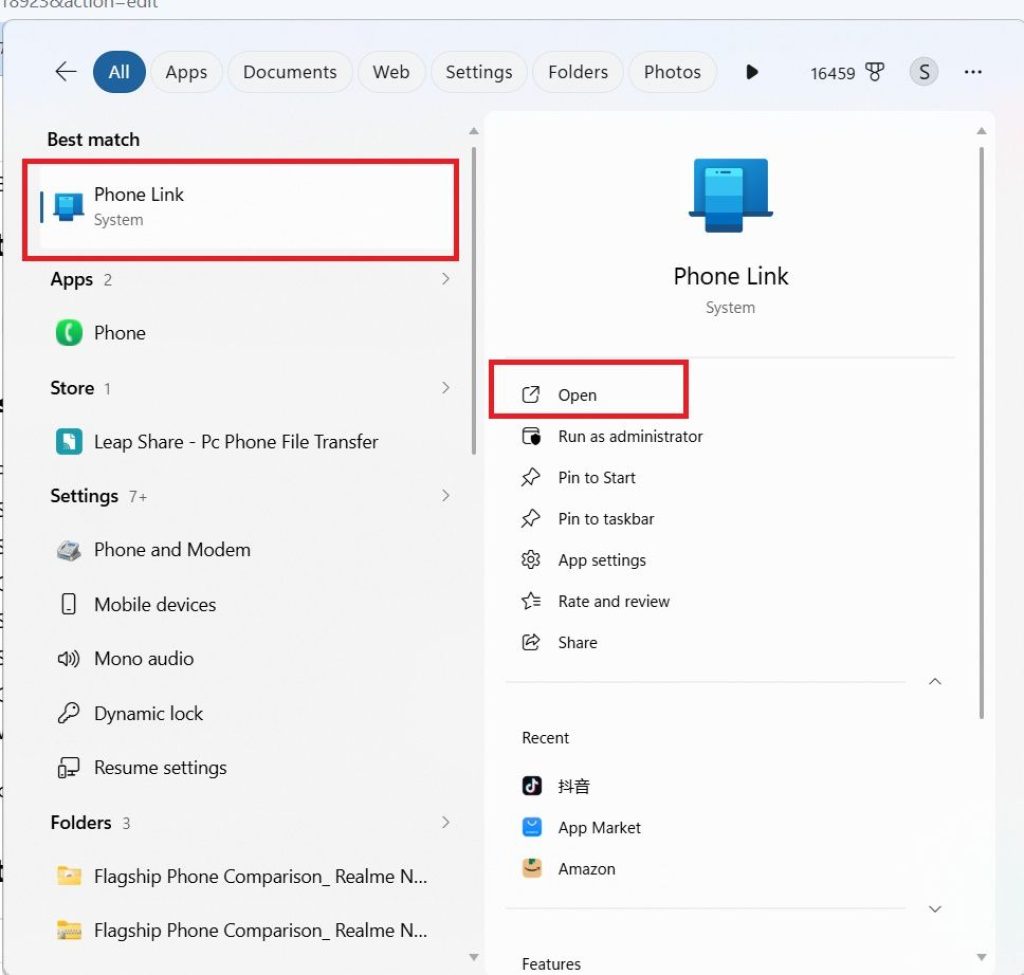1024x975 pixels.
Task: Select Leap Share - Pc Phone File Transfer
Action: point(236,441)
